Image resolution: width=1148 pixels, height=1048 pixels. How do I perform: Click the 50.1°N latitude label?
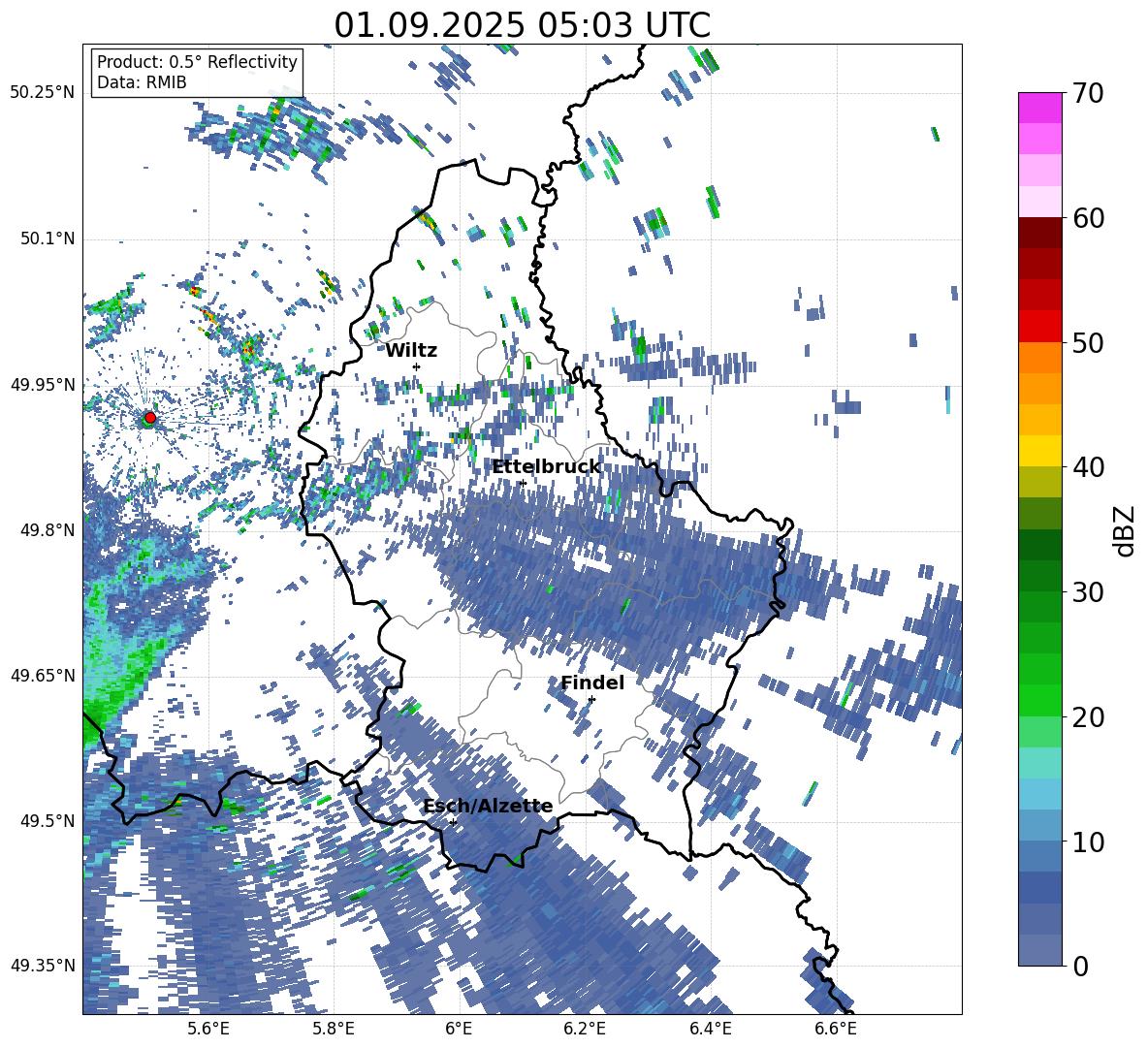[48, 239]
